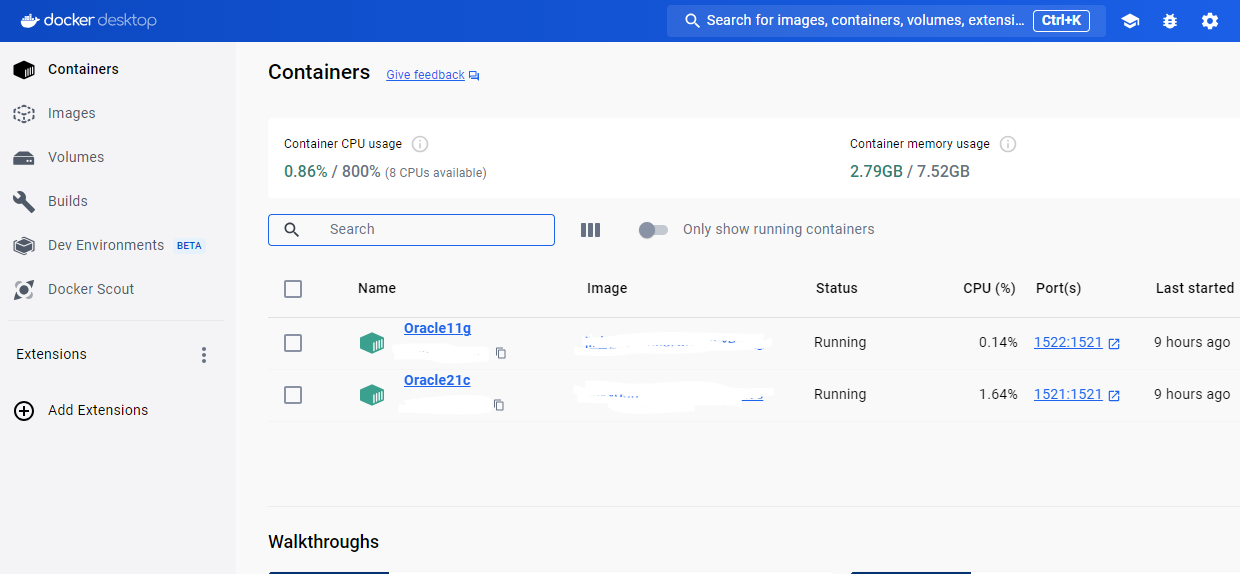
Task: Toggle Only show running containers
Action: 653,230
